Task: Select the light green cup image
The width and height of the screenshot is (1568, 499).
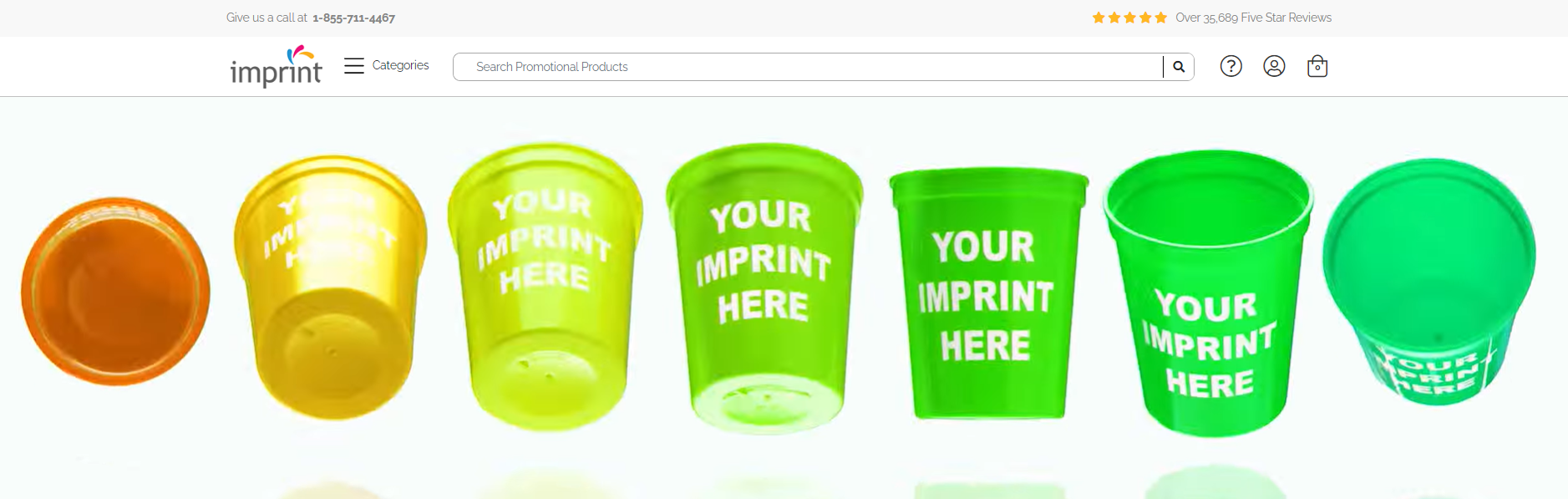Action: (x=764, y=288)
